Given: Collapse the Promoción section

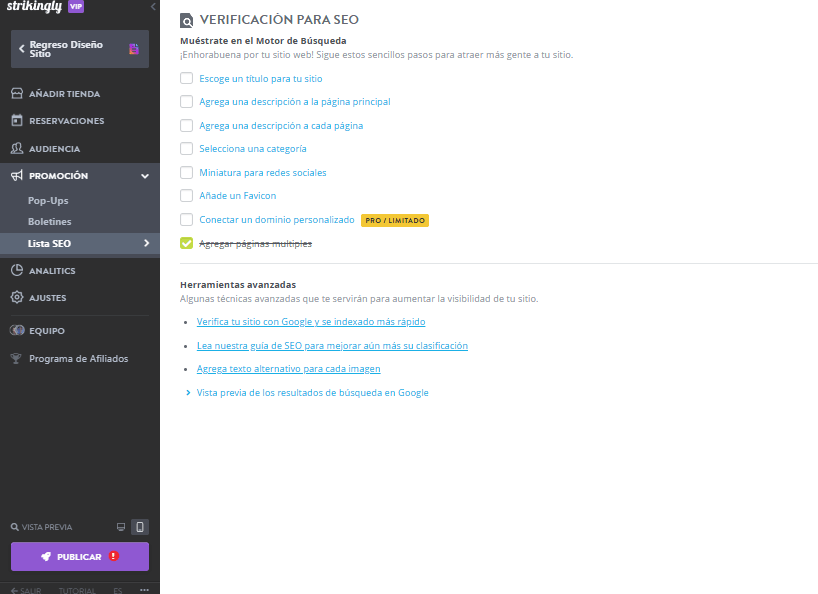Looking at the screenshot, I should pyautogui.click(x=143, y=174).
